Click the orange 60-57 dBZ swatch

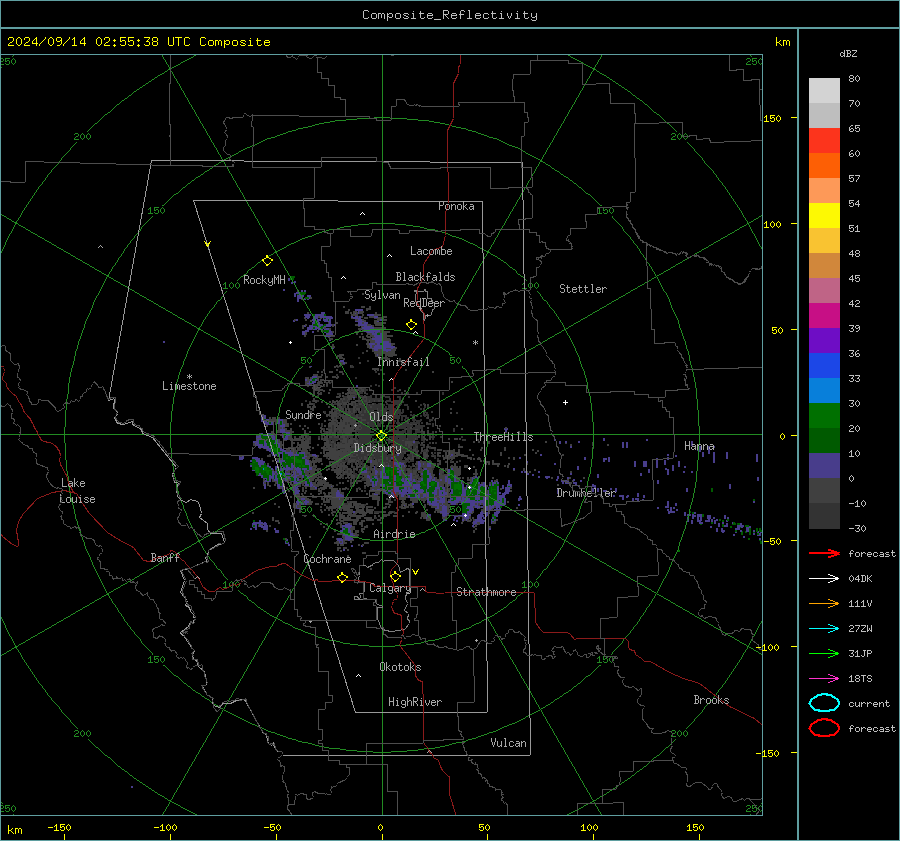pos(824,166)
